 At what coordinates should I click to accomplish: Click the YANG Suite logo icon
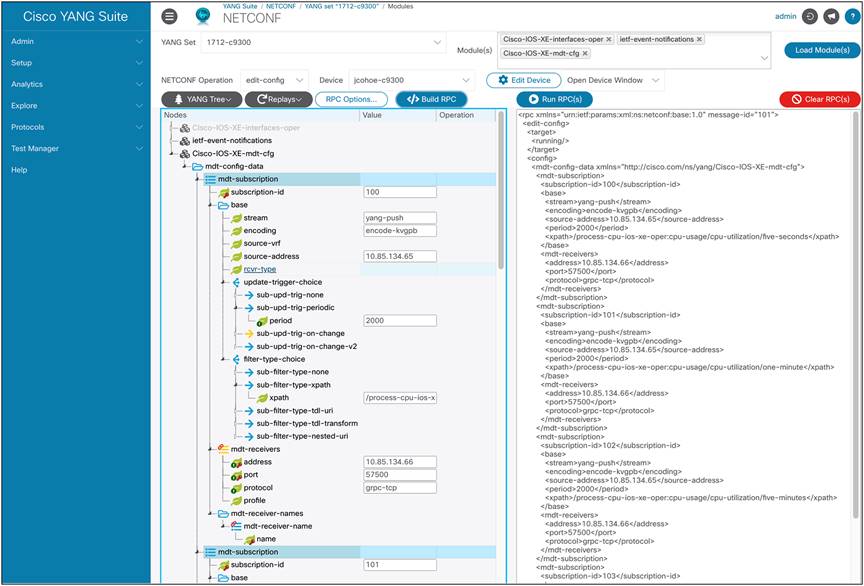pyautogui.click(x=203, y=17)
